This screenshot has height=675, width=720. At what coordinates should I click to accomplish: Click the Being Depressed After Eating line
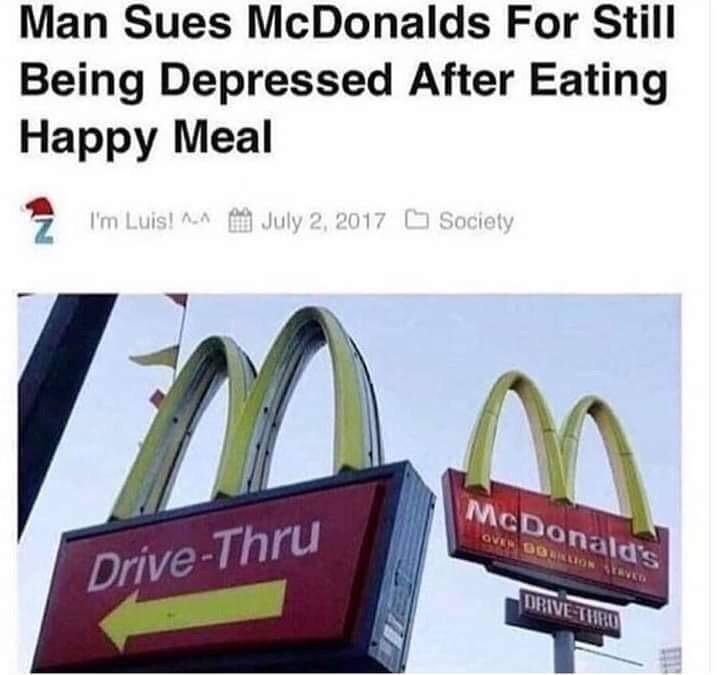click(x=343, y=81)
